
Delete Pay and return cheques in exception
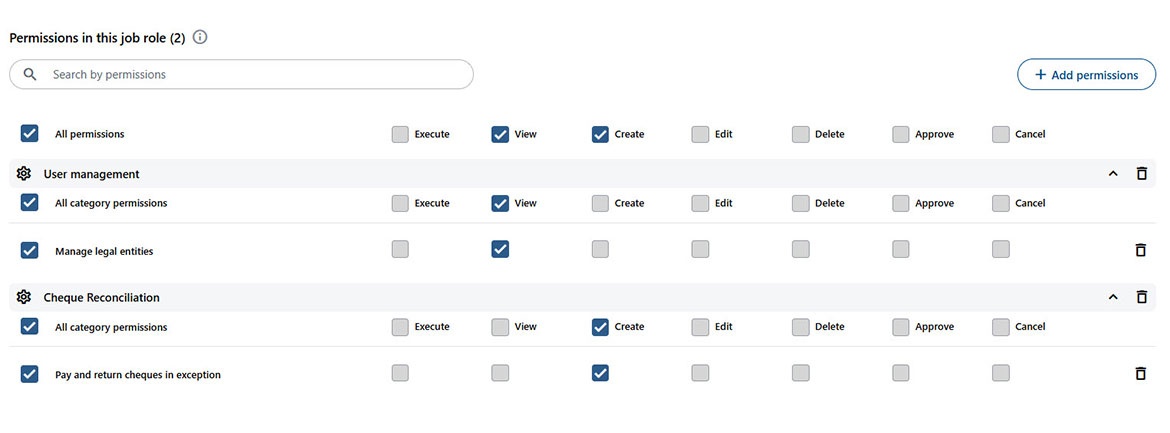[1141, 374]
